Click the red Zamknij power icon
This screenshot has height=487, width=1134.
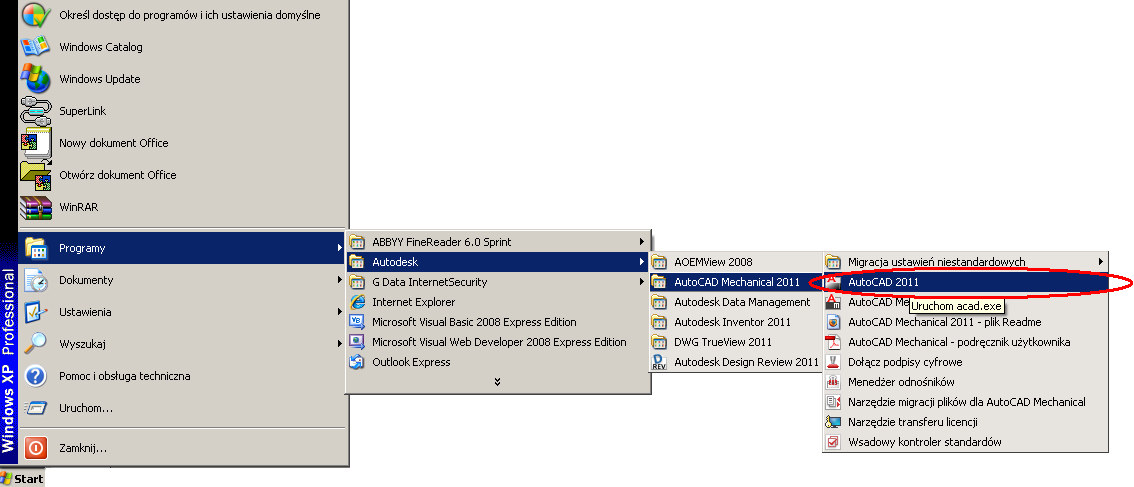coord(35,448)
